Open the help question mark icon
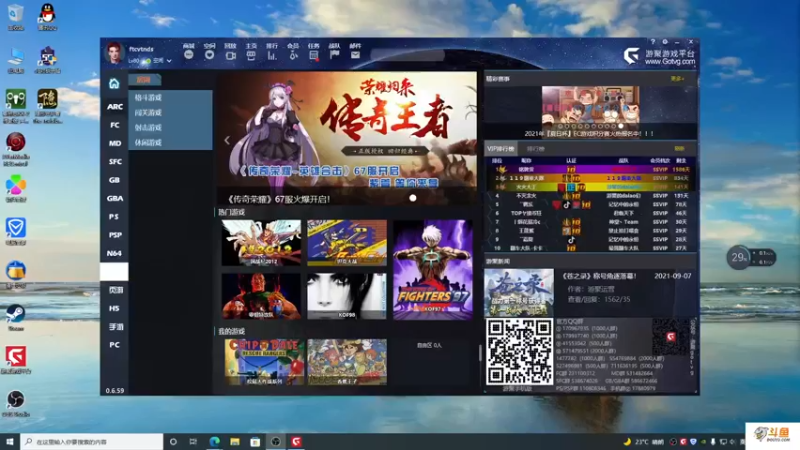Image resolution: width=800 pixels, height=450 pixels. tap(653, 42)
